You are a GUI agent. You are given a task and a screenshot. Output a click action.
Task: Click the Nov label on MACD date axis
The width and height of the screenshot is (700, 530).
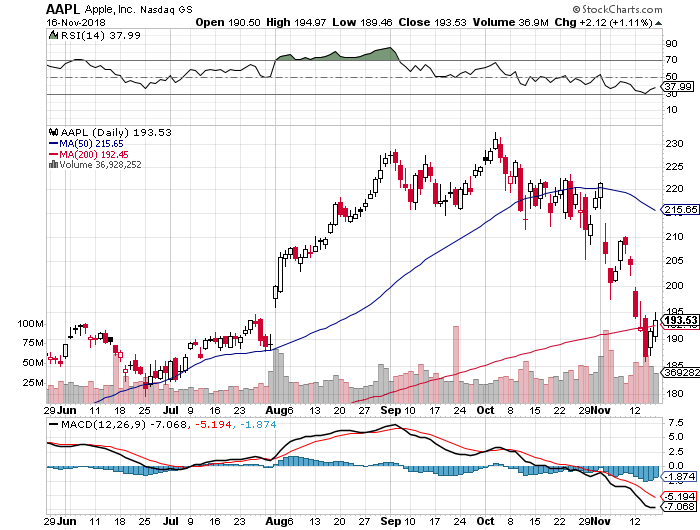pos(601,522)
